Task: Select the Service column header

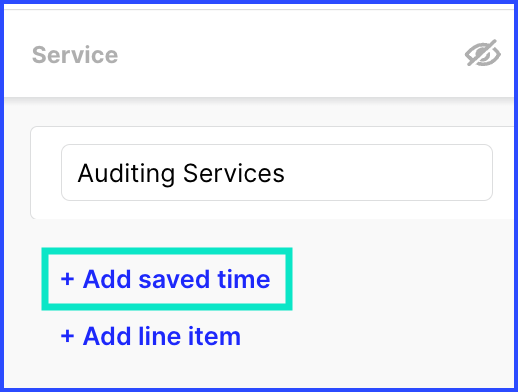Action: [75, 55]
